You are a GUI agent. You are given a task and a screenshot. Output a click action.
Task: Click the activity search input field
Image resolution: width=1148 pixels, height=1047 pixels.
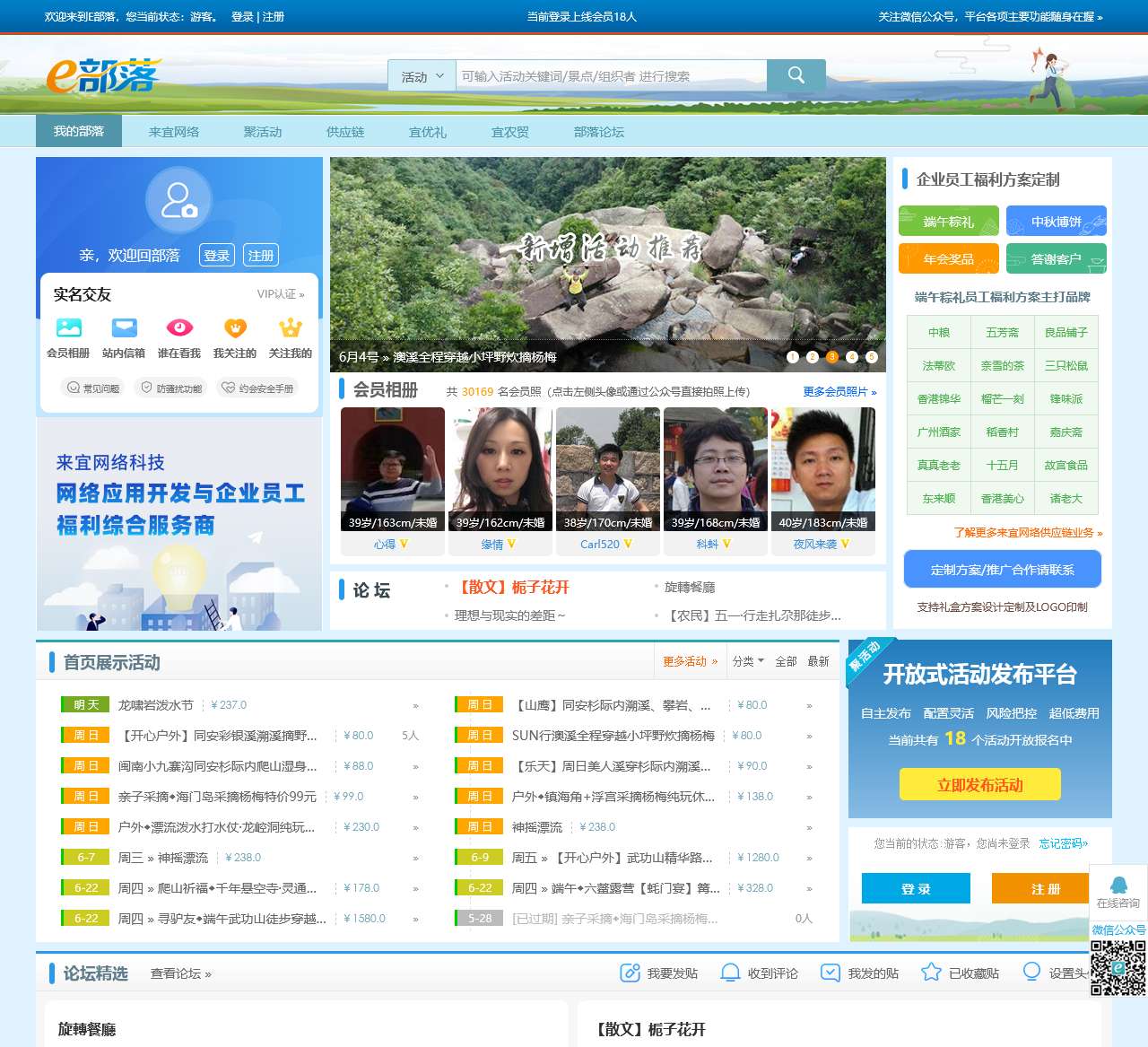612,76
